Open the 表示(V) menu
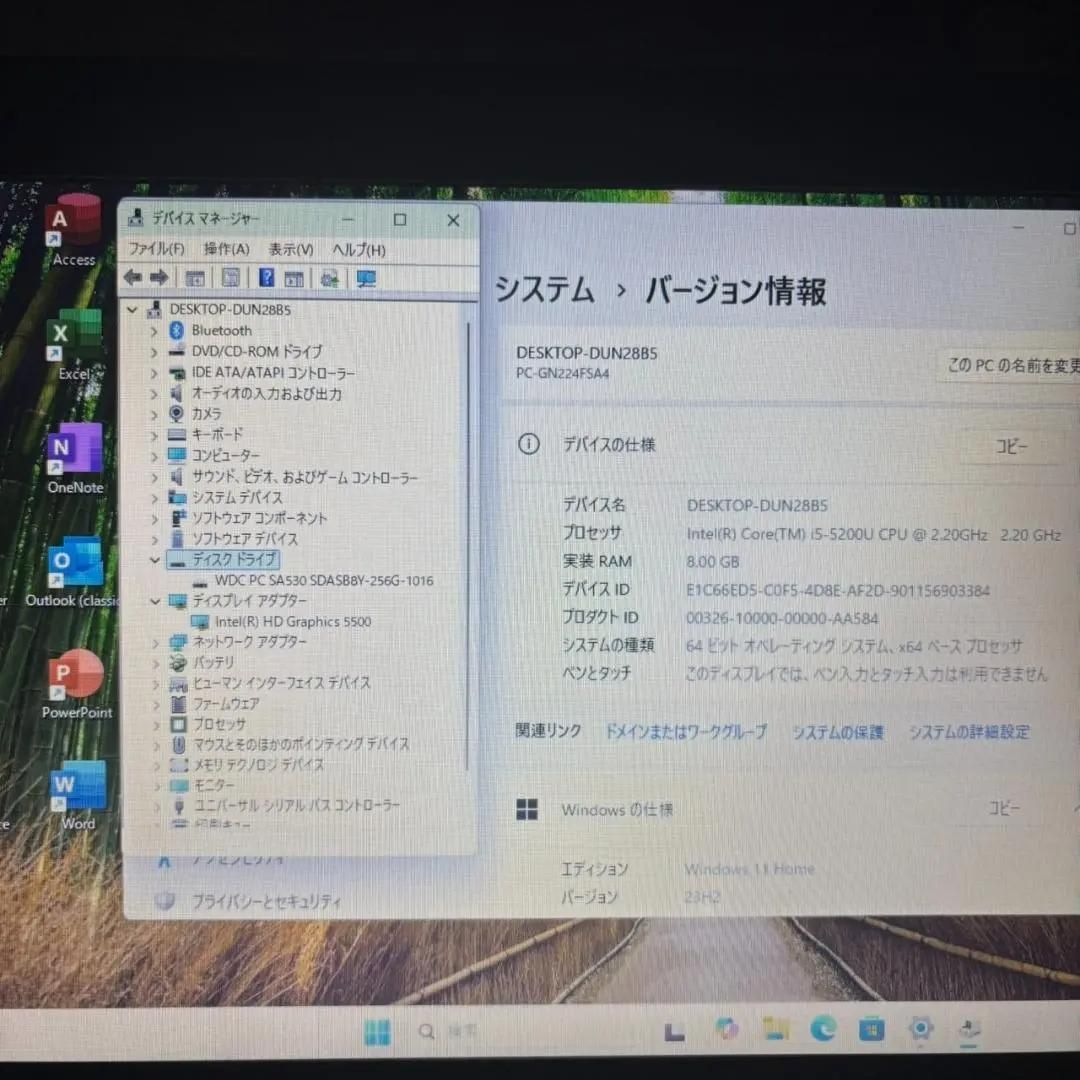This screenshot has width=1080, height=1080. click(291, 249)
